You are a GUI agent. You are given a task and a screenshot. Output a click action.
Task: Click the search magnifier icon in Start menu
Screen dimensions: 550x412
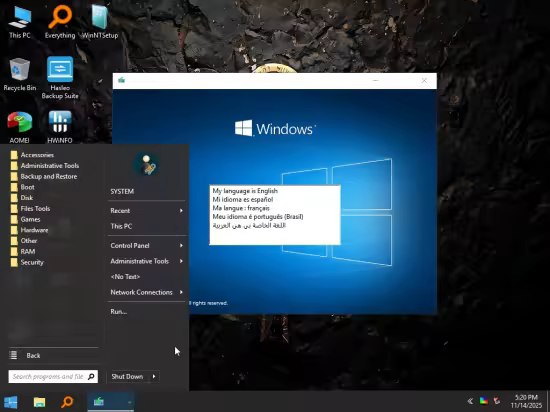(x=91, y=377)
